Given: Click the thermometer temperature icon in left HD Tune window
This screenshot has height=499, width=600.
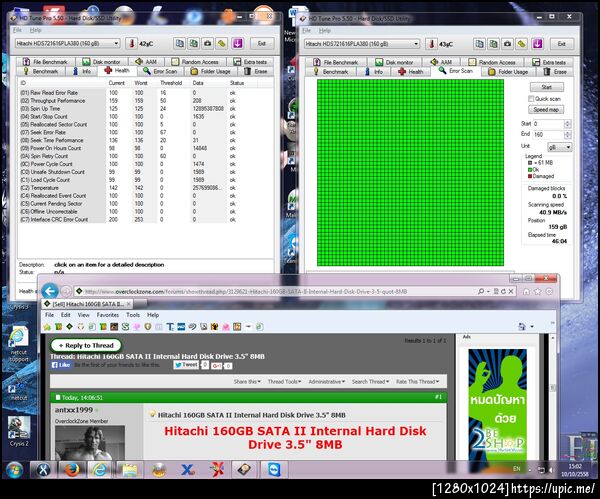Looking at the screenshot, I should pyautogui.click(x=132, y=43).
